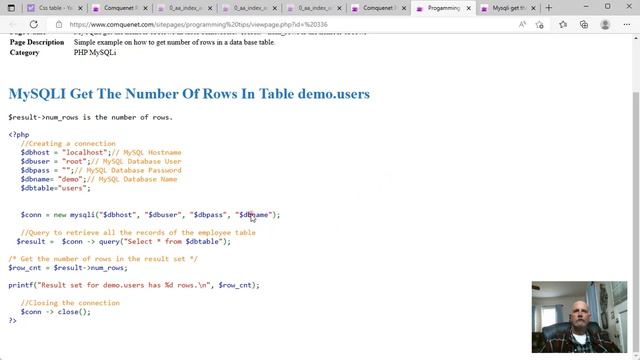Open the Favorites list

(563, 24)
